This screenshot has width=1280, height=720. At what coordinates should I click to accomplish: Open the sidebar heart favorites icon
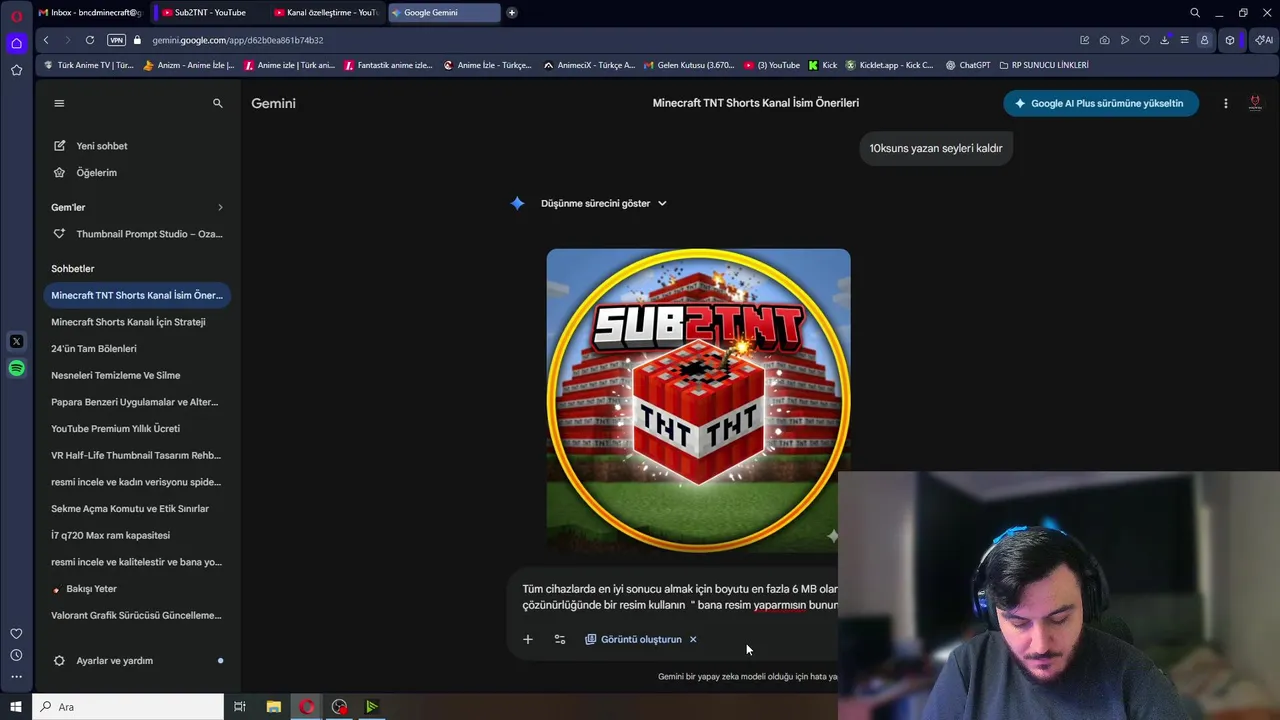[x=16, y=633]
